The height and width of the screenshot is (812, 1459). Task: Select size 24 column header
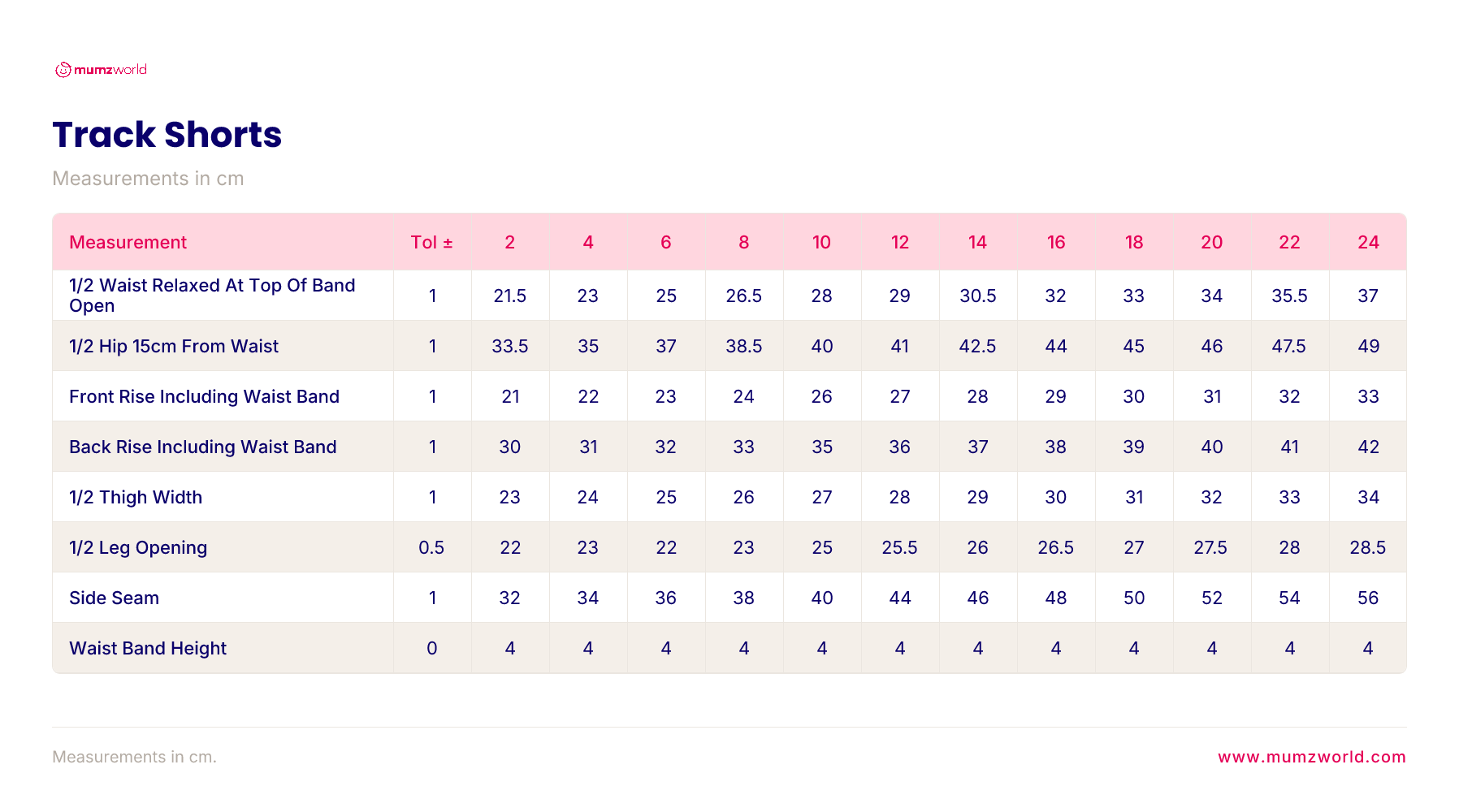click(1368, 242)
